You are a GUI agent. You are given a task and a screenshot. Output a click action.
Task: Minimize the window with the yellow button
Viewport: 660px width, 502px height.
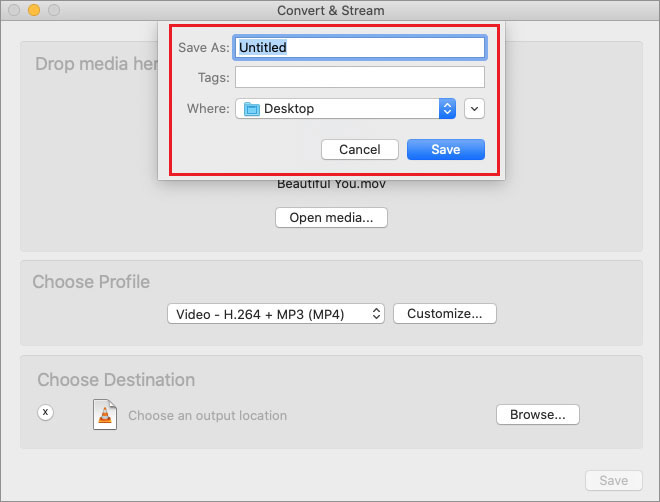pyautogui.click(x=34, y=10)
